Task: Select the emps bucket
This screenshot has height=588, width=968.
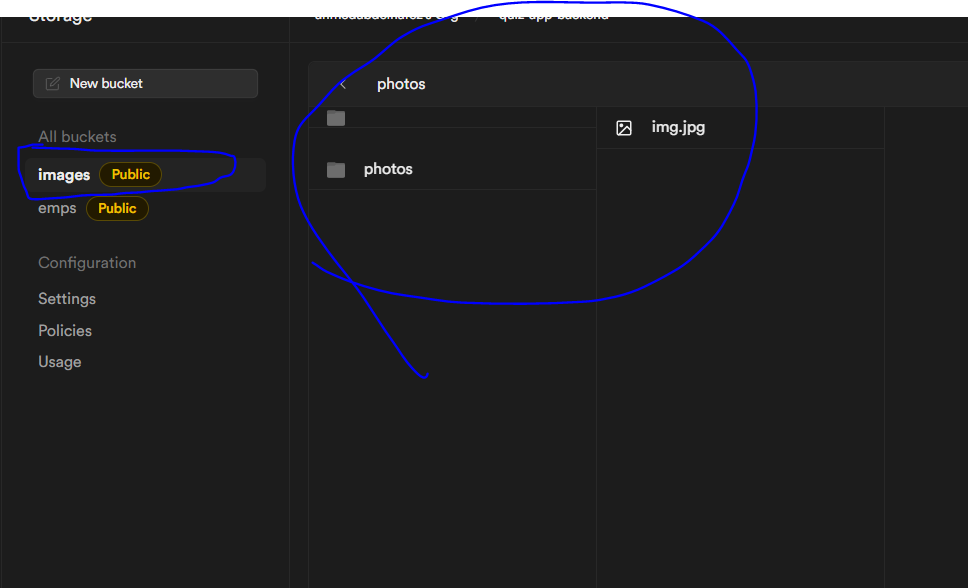Action: [57, 208]
